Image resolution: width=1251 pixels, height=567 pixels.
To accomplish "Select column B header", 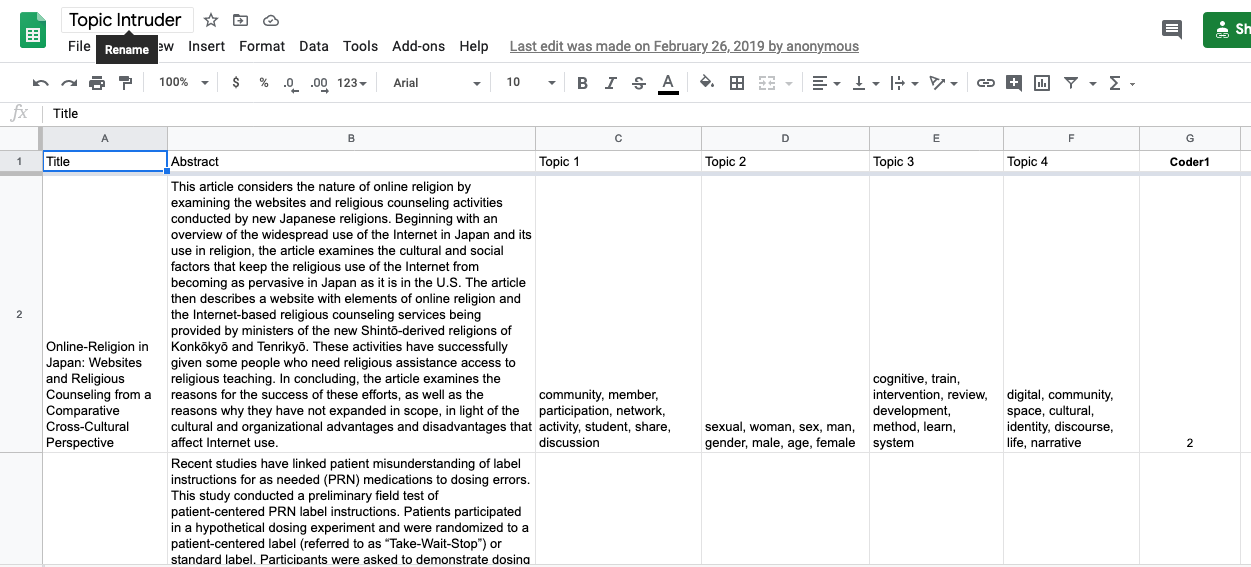I will (351, 138).
